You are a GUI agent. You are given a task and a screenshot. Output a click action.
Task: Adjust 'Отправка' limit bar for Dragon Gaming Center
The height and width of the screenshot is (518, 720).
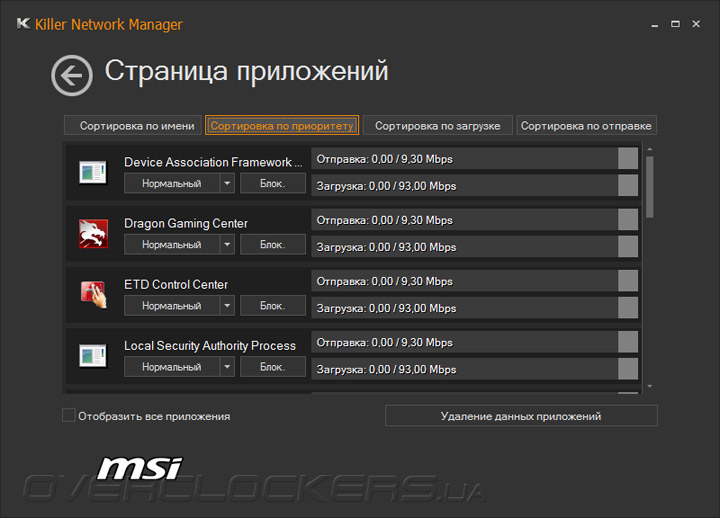click(475, 220)
